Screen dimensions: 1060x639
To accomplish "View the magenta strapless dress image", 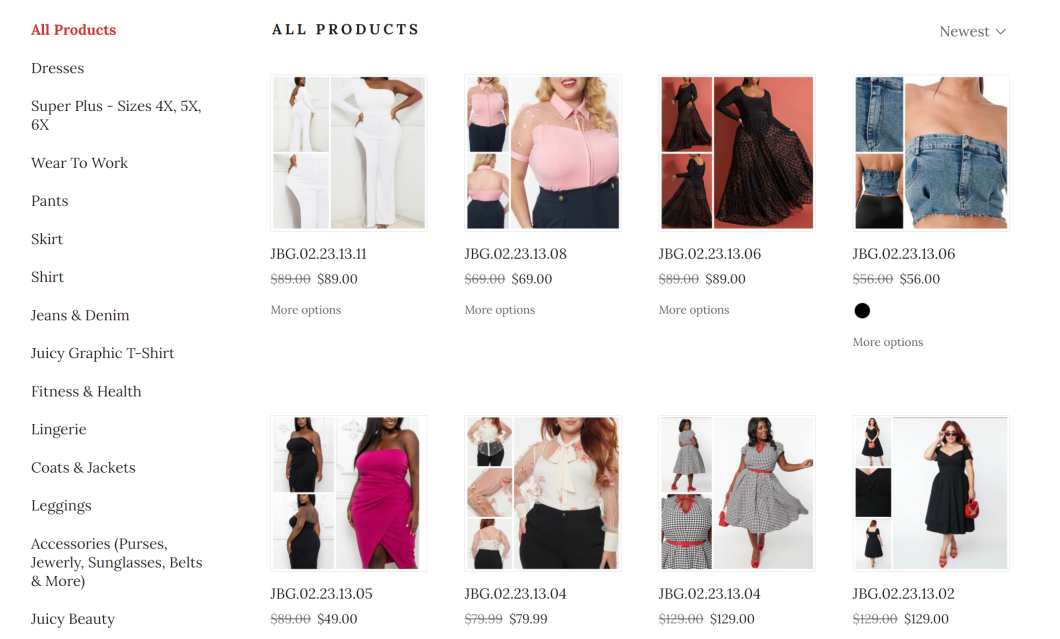I will (x=349, y=493).
